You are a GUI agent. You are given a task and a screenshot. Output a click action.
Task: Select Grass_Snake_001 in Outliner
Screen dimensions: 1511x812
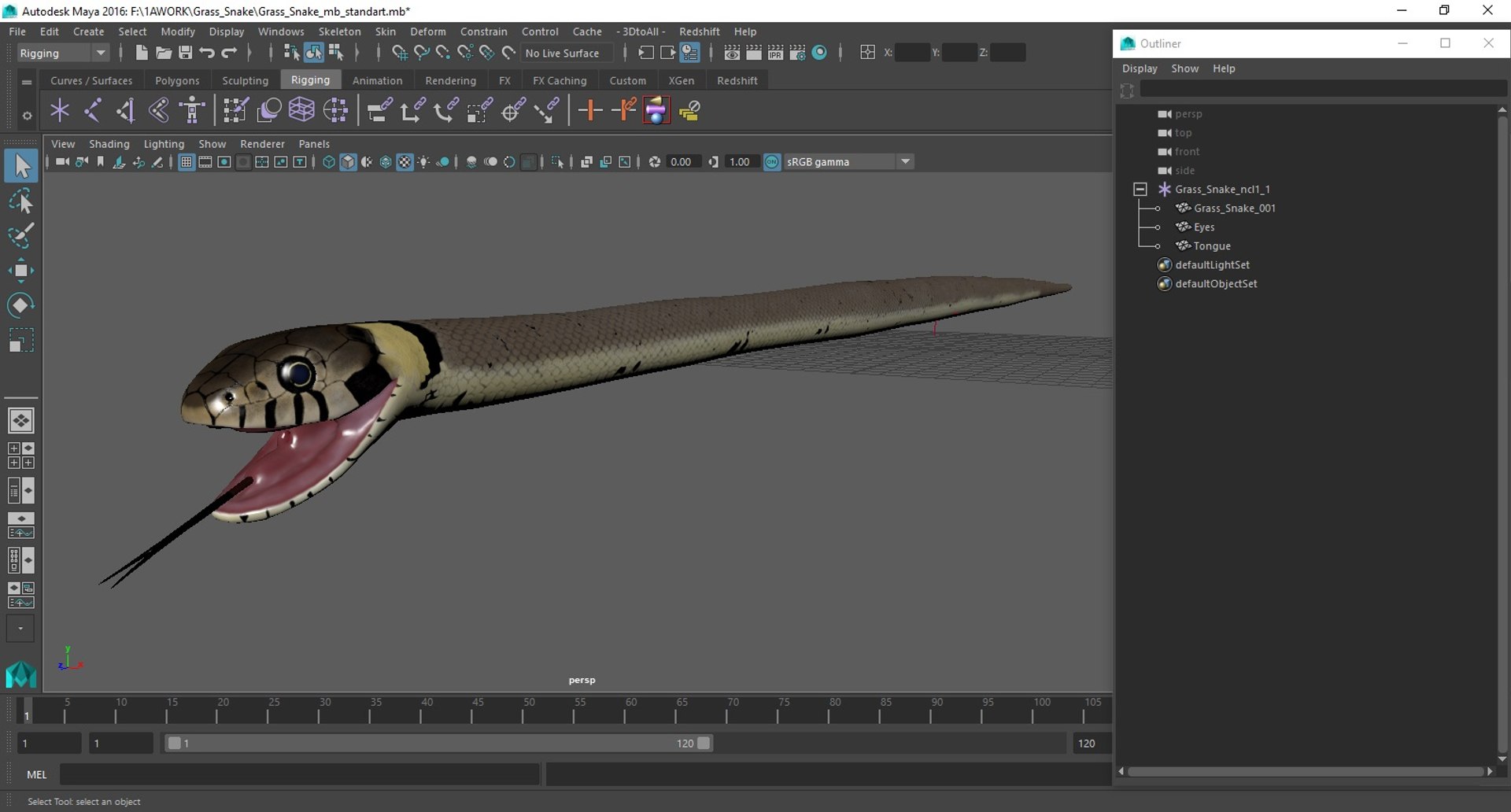tap(1234, 209)
